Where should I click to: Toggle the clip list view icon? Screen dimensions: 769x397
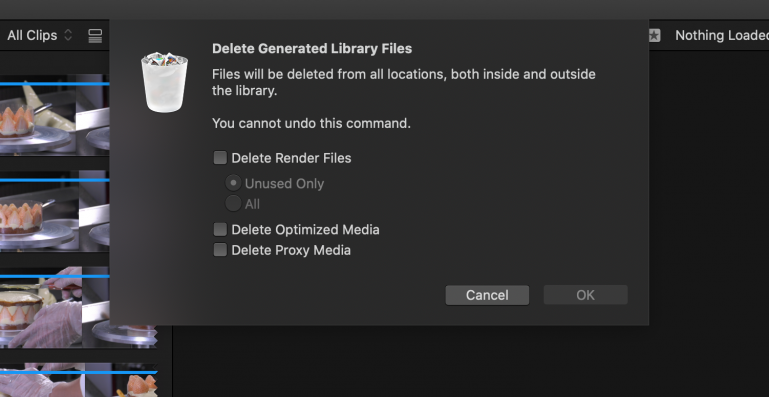click(95, 35)
